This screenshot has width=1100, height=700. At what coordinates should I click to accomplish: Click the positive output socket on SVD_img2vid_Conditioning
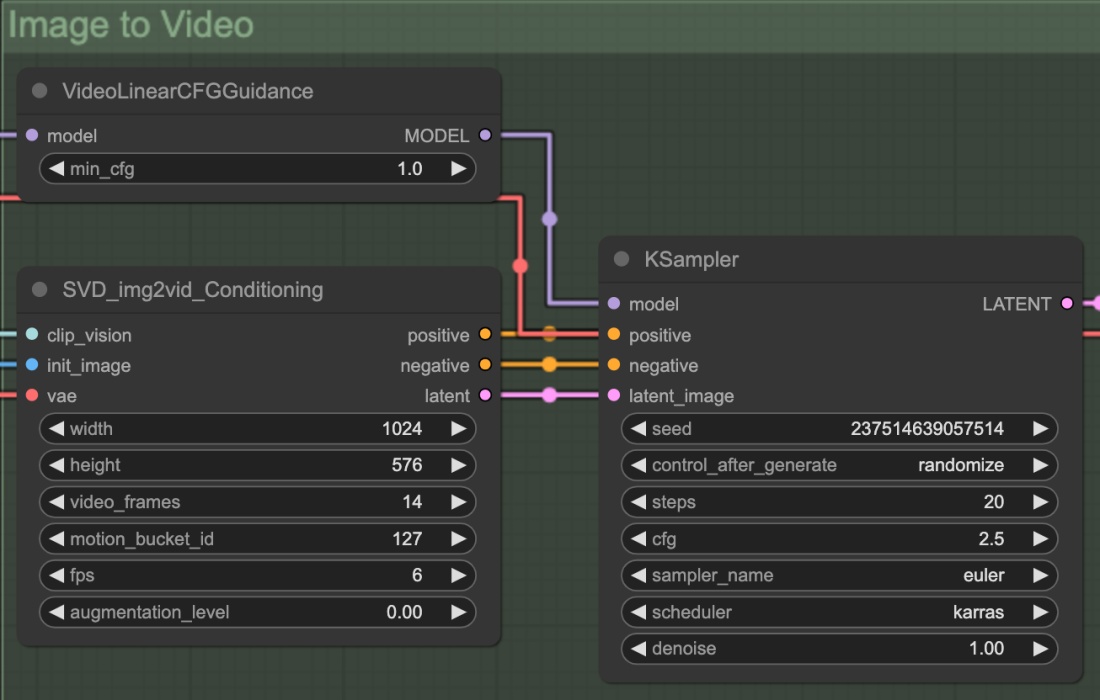pos(485,335)
